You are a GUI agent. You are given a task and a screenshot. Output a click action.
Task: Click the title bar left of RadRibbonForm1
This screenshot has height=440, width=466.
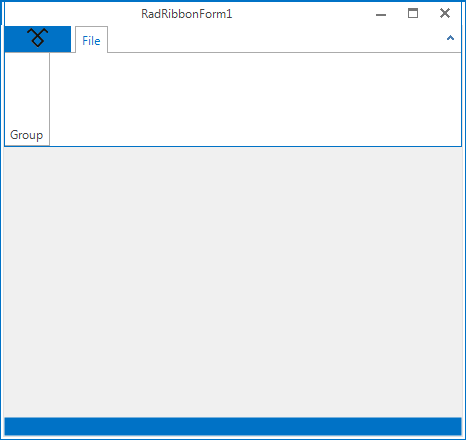point(72,14)
